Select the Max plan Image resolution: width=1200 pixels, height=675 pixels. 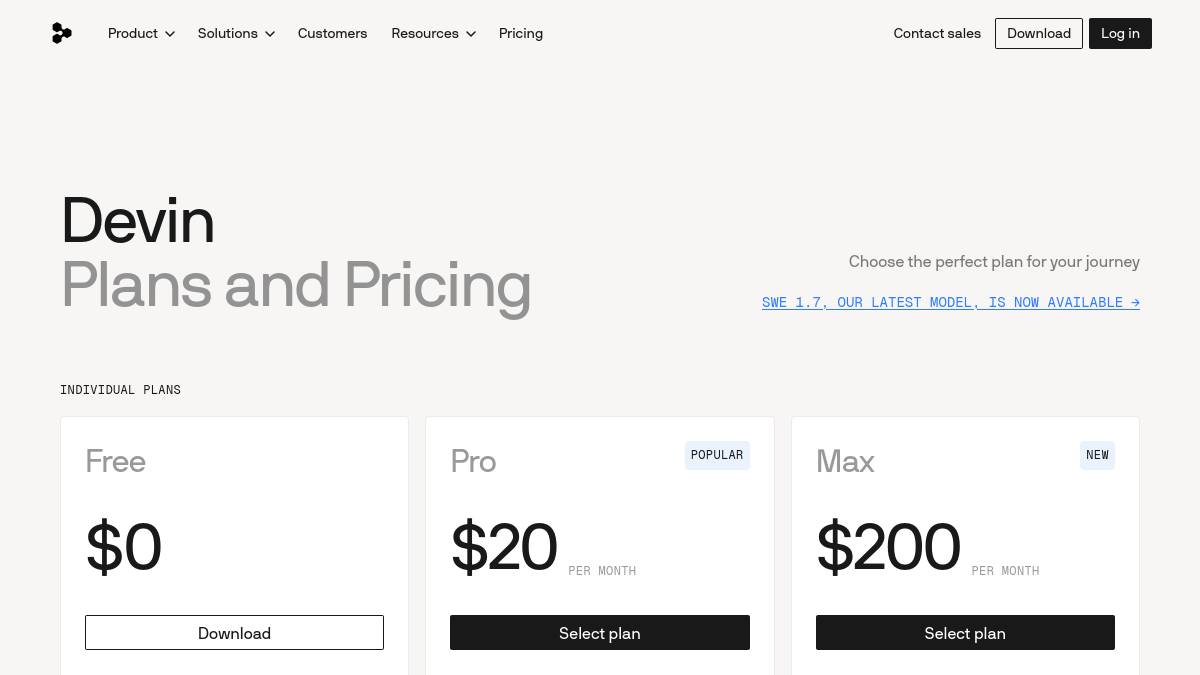click(x=965, y=633)
